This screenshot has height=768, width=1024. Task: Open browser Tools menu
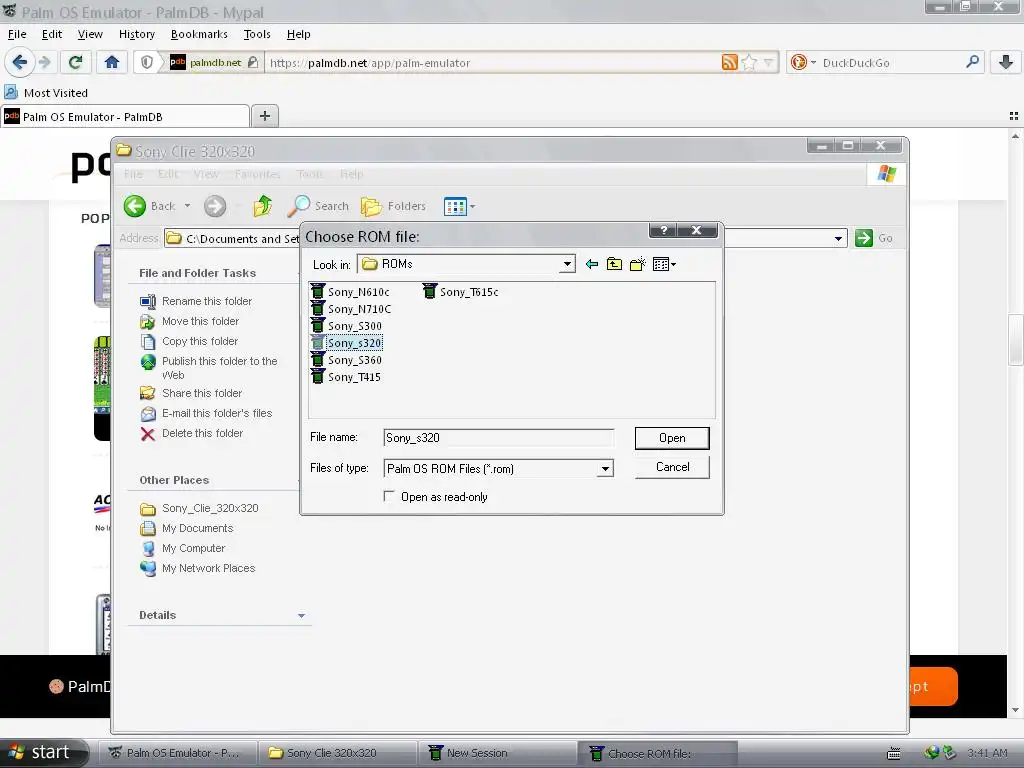(257, 34)
